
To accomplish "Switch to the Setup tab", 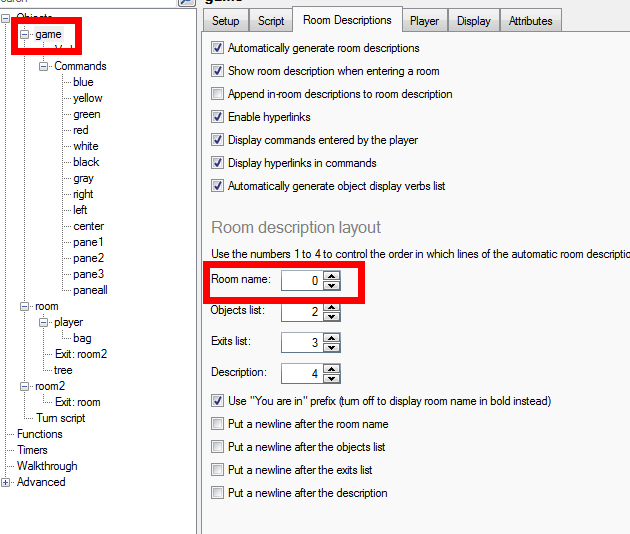I will [x=226, y=20].
